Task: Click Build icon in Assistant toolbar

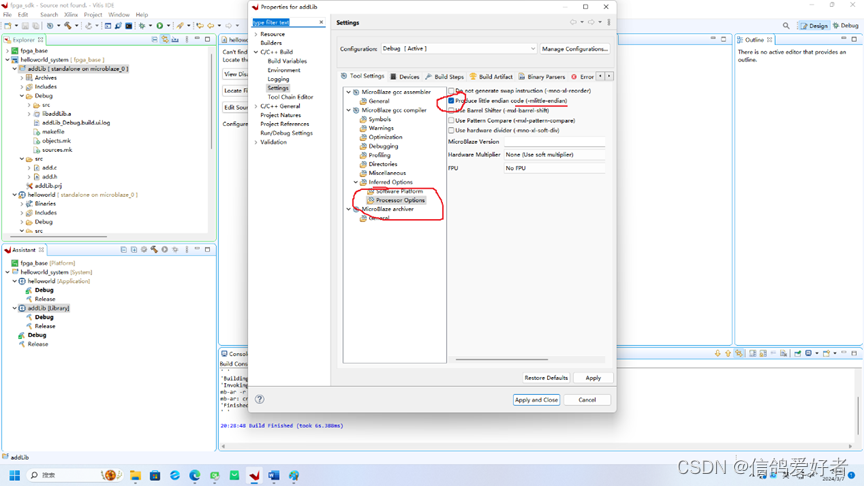Action: 154,250
